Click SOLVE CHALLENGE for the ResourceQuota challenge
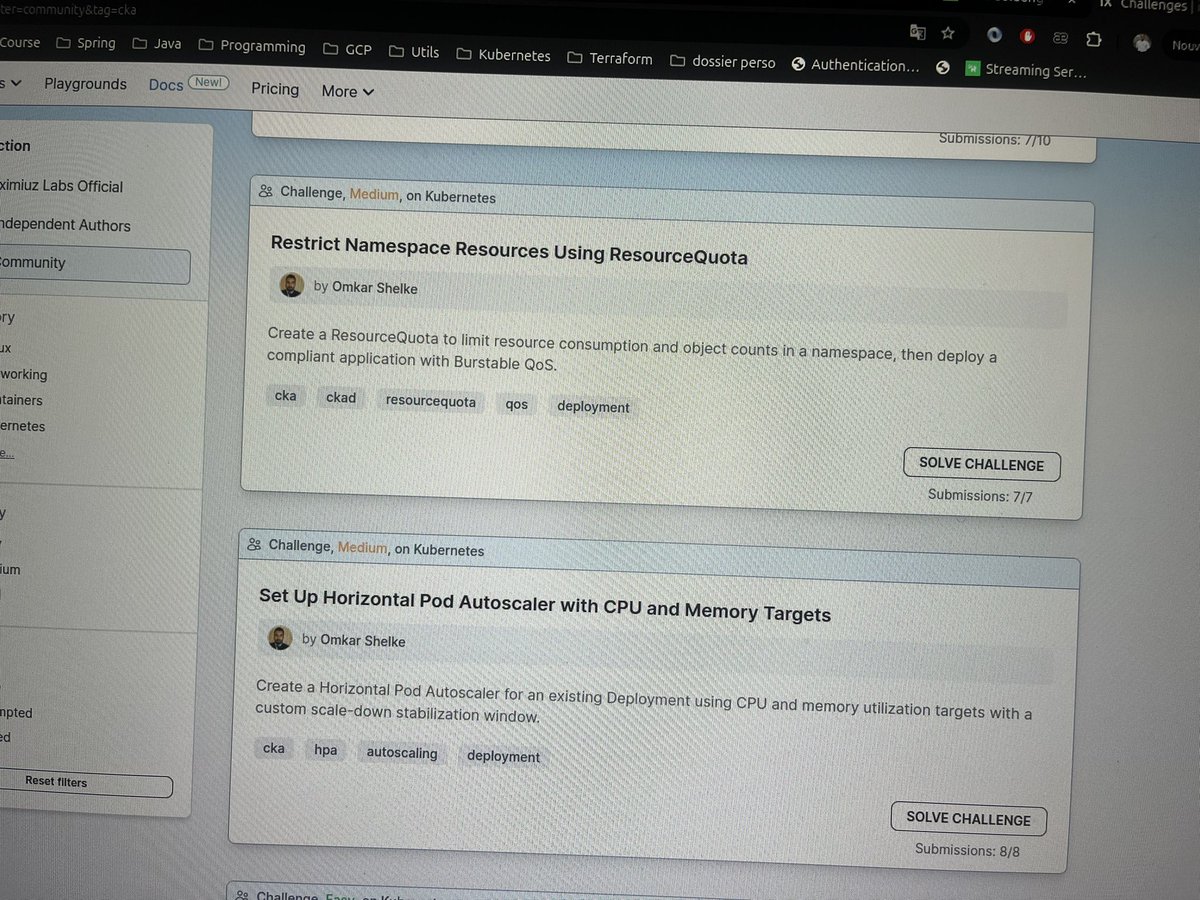The width and height of the screenshot is (1200, 900). click(x=981, y=465)
